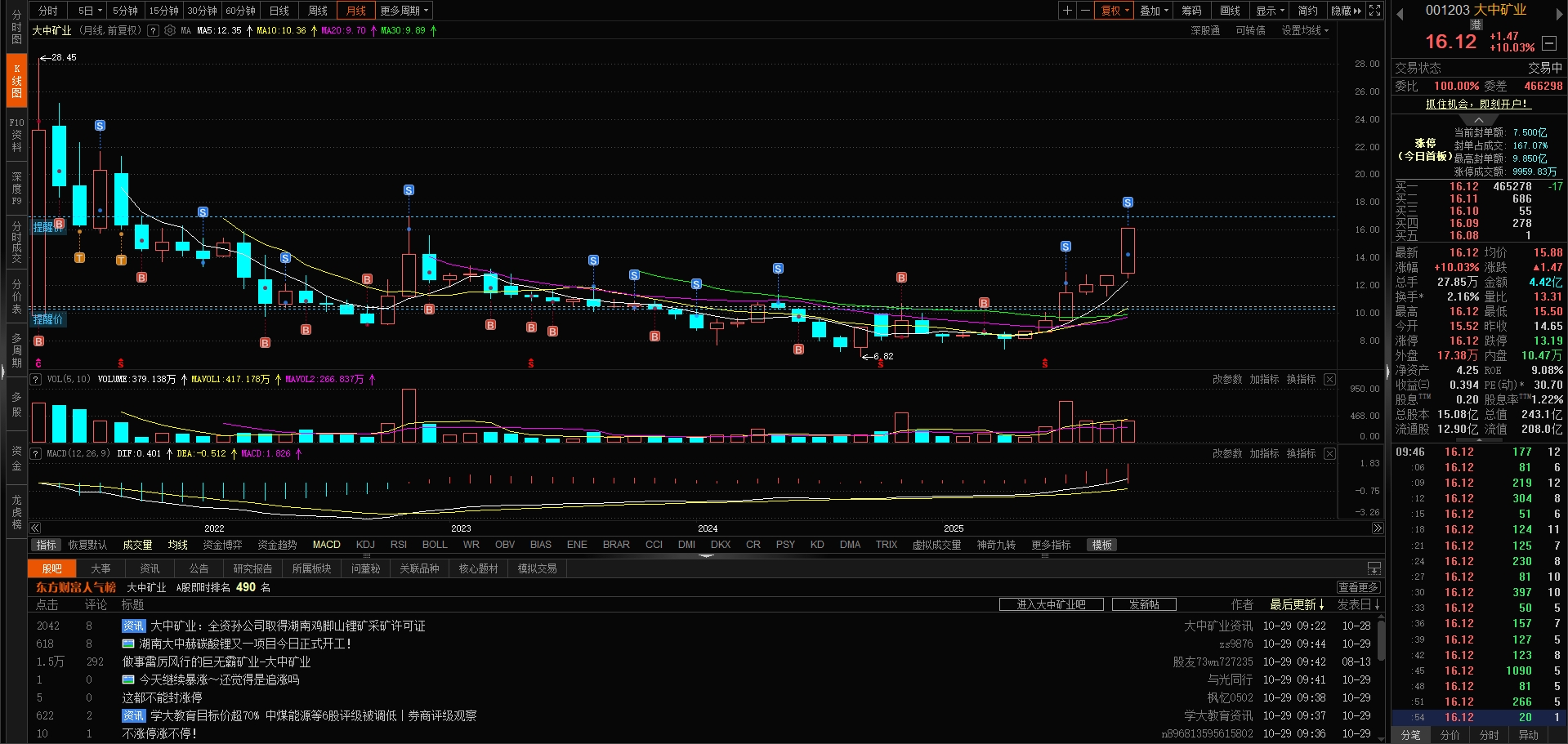Viewport: 1568px width, 744px height.
Task: Click 抓住机会，即刻开户 link
Action: (1477, 104)
